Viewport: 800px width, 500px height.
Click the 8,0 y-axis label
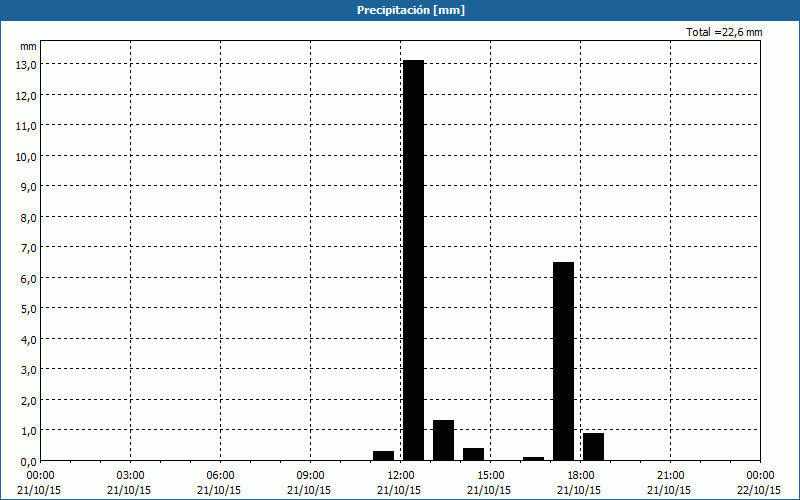tap(29, 217)
